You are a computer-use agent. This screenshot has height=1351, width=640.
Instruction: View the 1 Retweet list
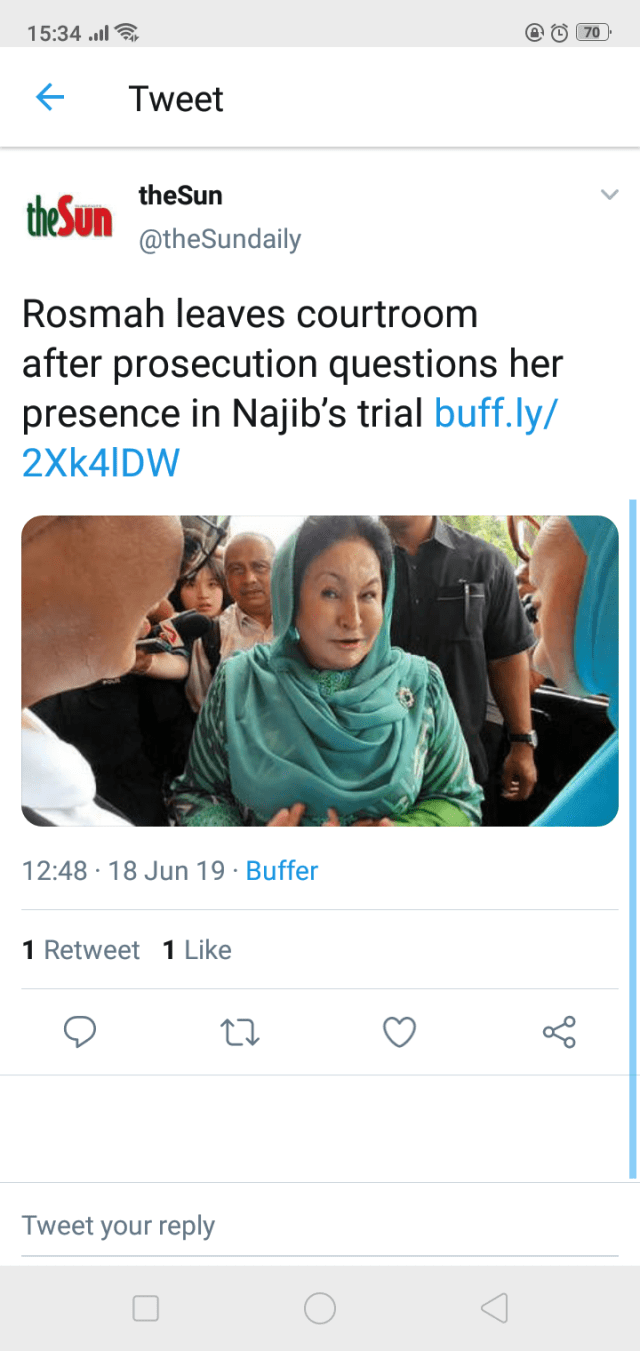tap(81, 949)
